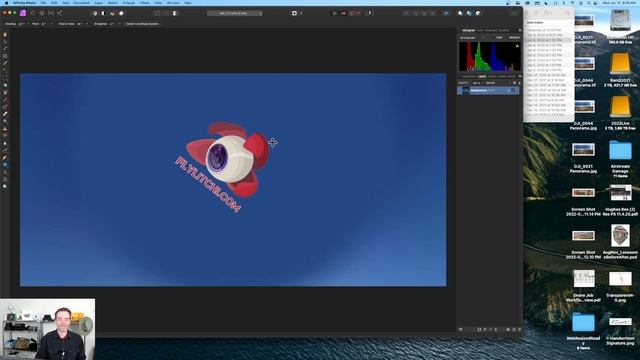This screenshot has height=360, width=640.
Task: Select the highlighted blue Rectangle shape tool
Action: point(5,164)
